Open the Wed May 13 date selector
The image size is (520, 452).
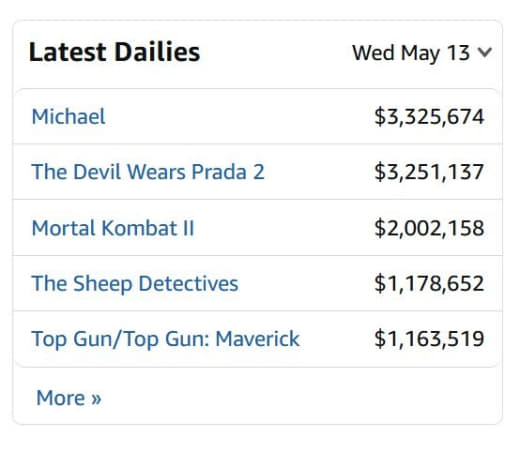pyautogui.click(x=421, y=53)
